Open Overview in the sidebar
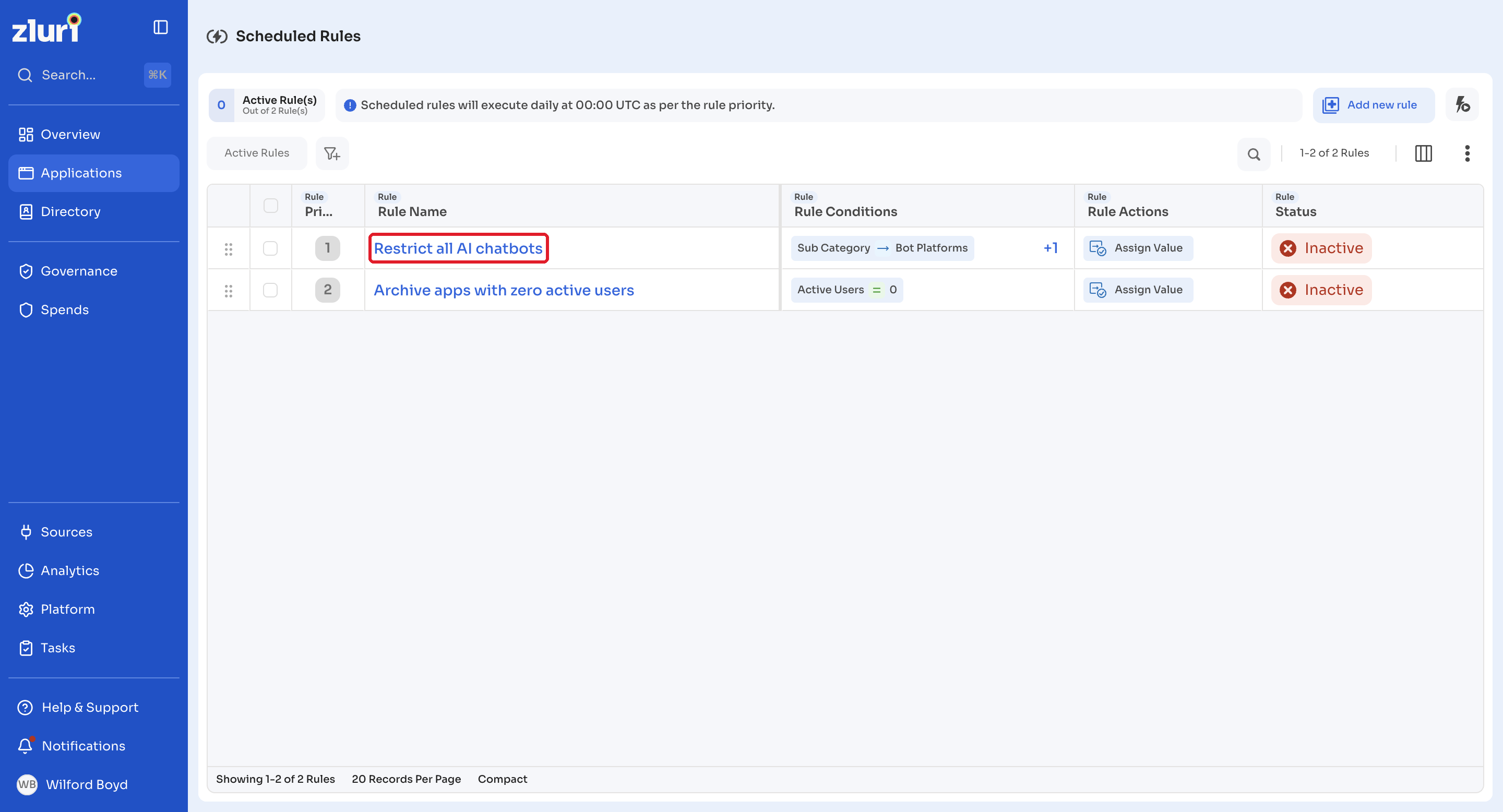 (94, 135)
